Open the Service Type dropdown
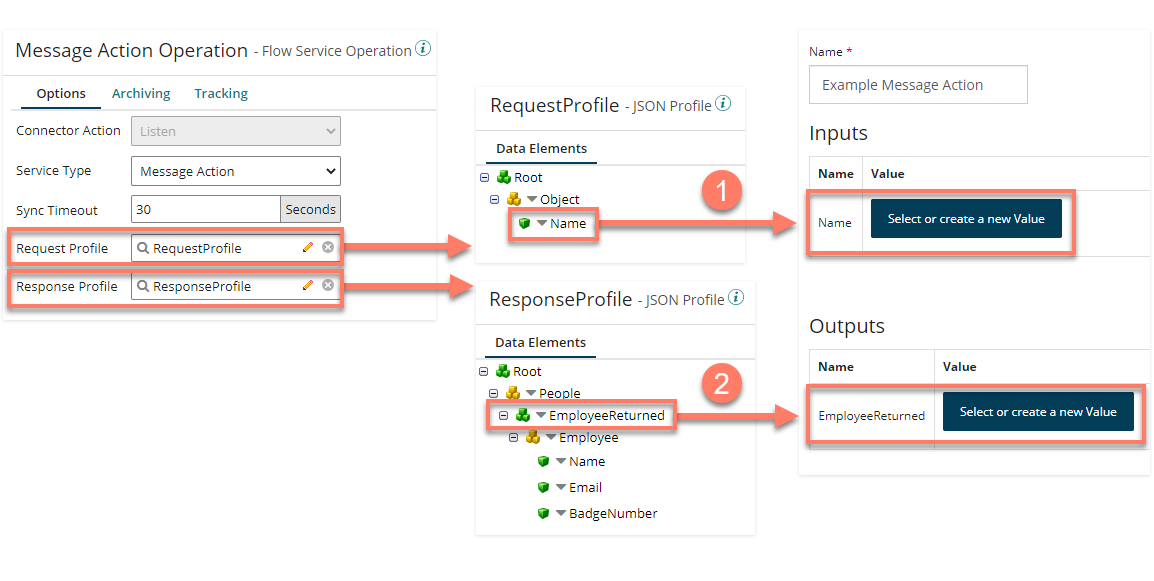1154x581 pixels. point(236,171)
